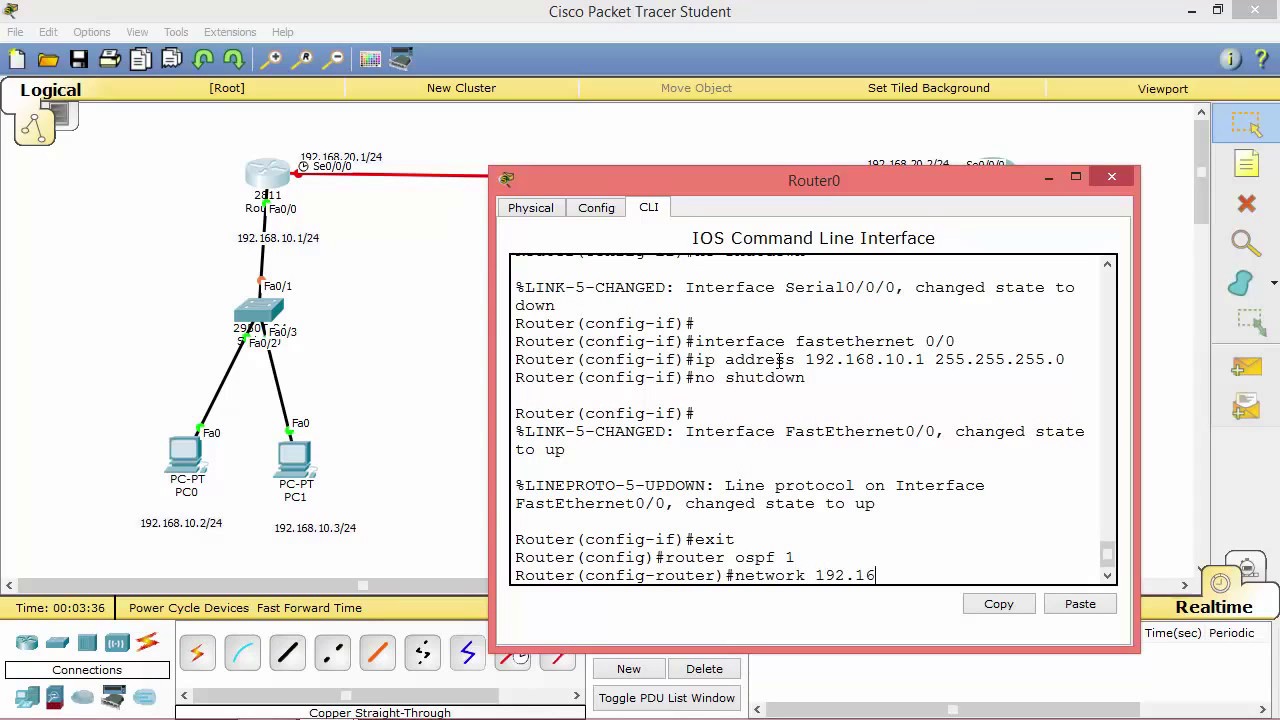Open the Tools menu

pyautogui.click(x=176, y=32)
